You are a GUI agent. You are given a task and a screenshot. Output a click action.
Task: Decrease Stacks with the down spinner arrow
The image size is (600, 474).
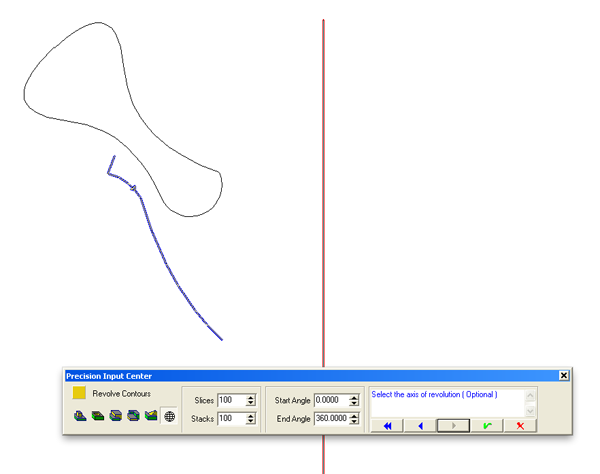(x=251, y=422)
